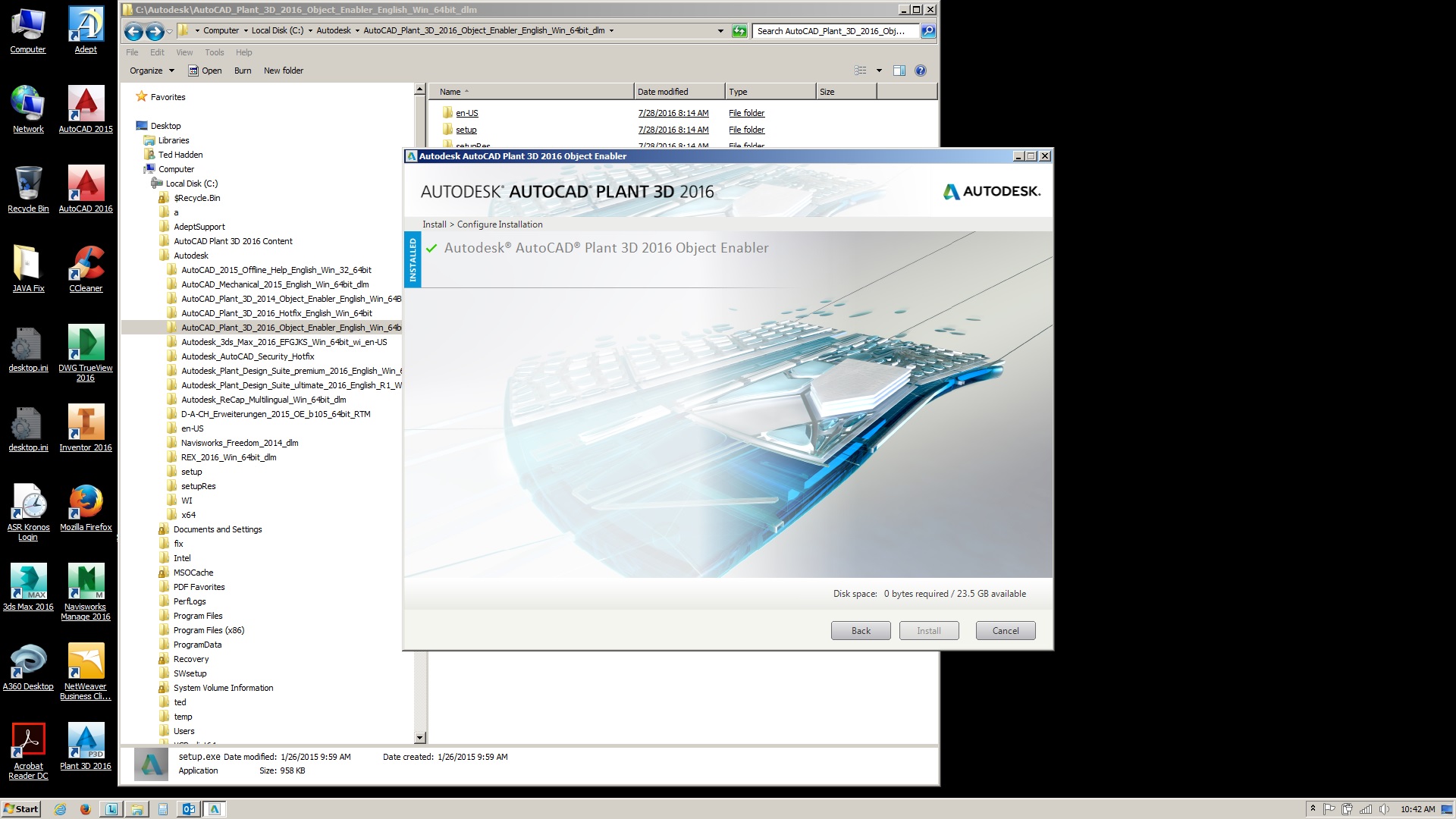This screenshot has height=819, width=1456.
Task: Open the Organize dropdown menu
Action: click(x=152, y=71)
